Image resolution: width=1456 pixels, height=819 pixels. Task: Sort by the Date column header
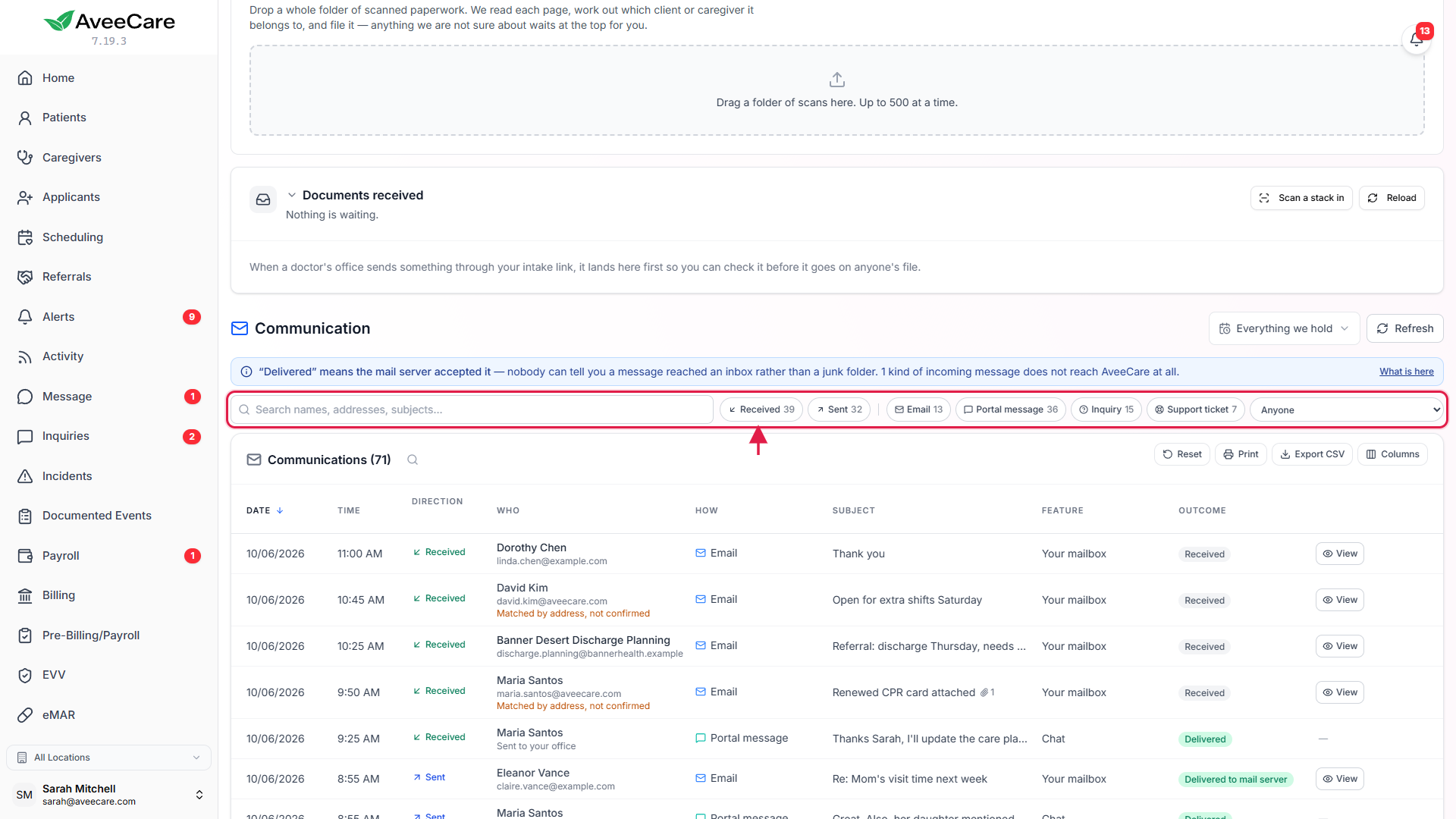click(265, 510)
